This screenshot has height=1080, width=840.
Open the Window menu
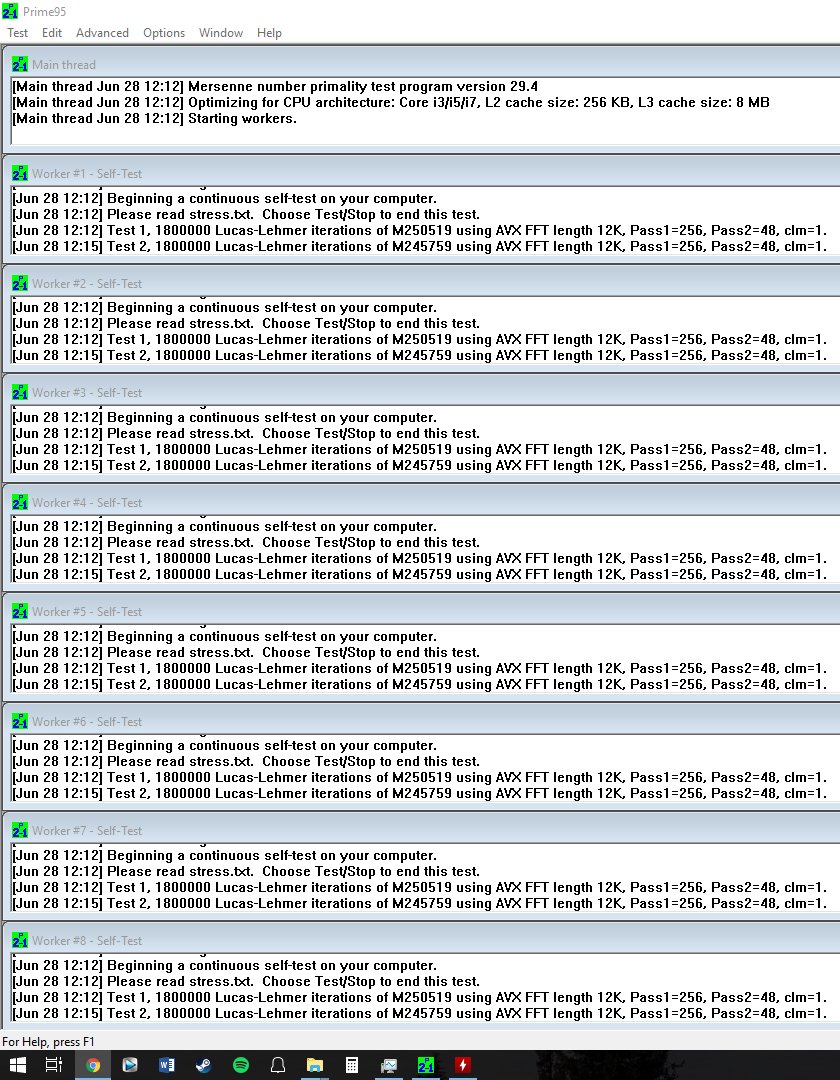point(220,33)
